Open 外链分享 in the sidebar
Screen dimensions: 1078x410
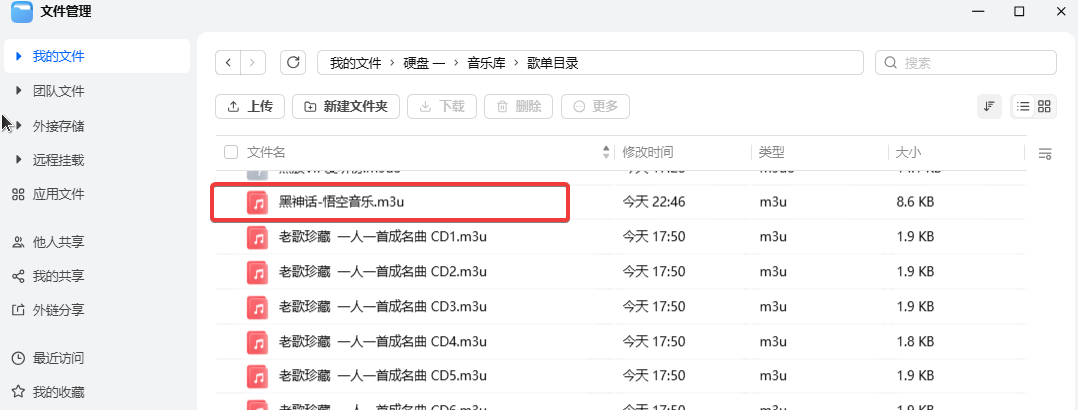click(x=59, y=310)
